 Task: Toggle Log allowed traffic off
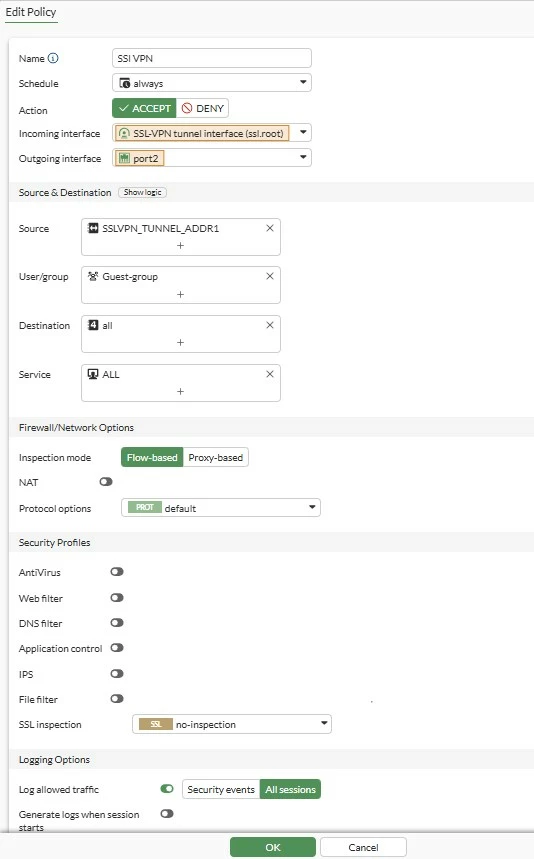167,789
